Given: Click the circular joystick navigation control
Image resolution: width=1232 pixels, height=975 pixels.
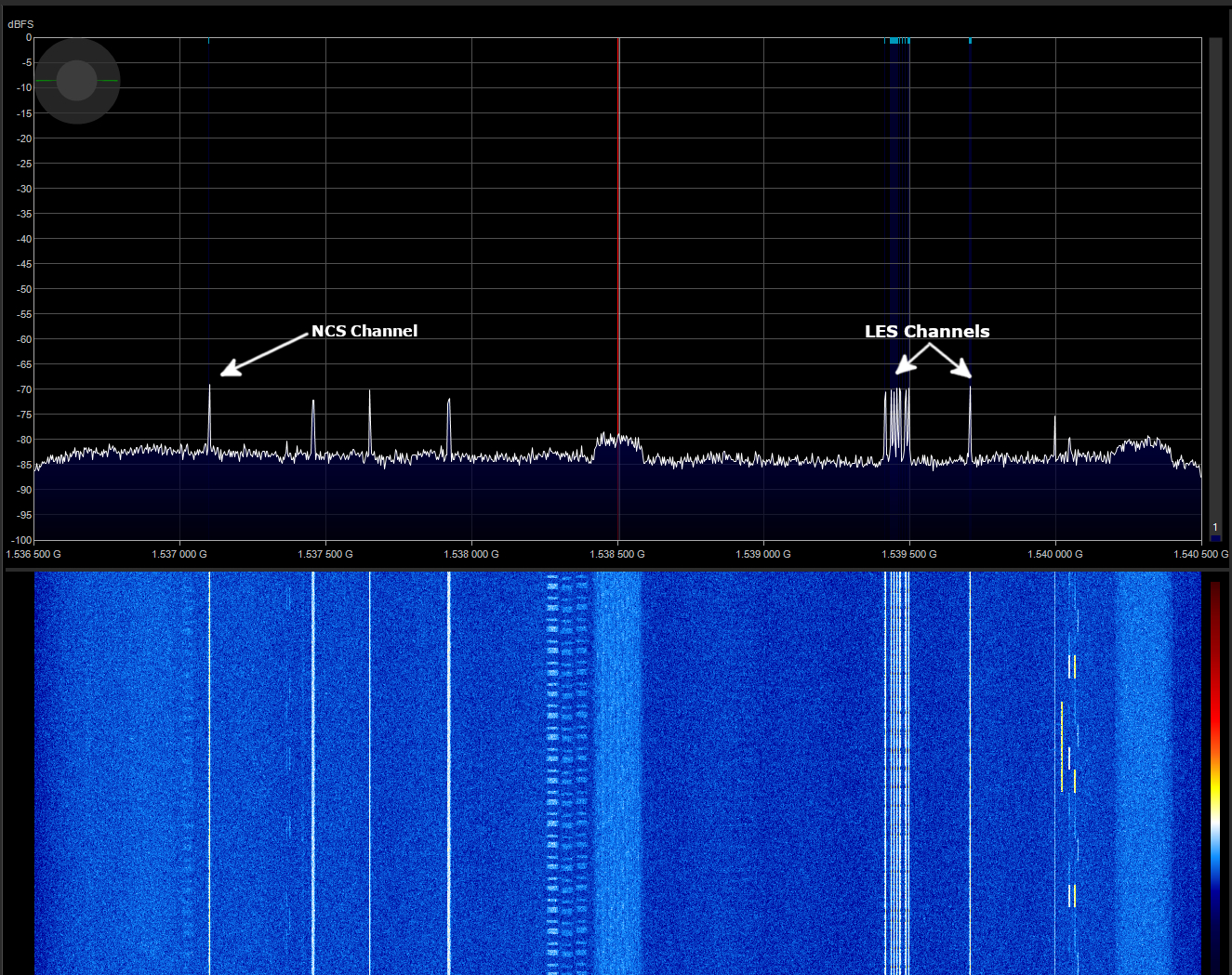Looking at the screenshot, I should [77, 81].
